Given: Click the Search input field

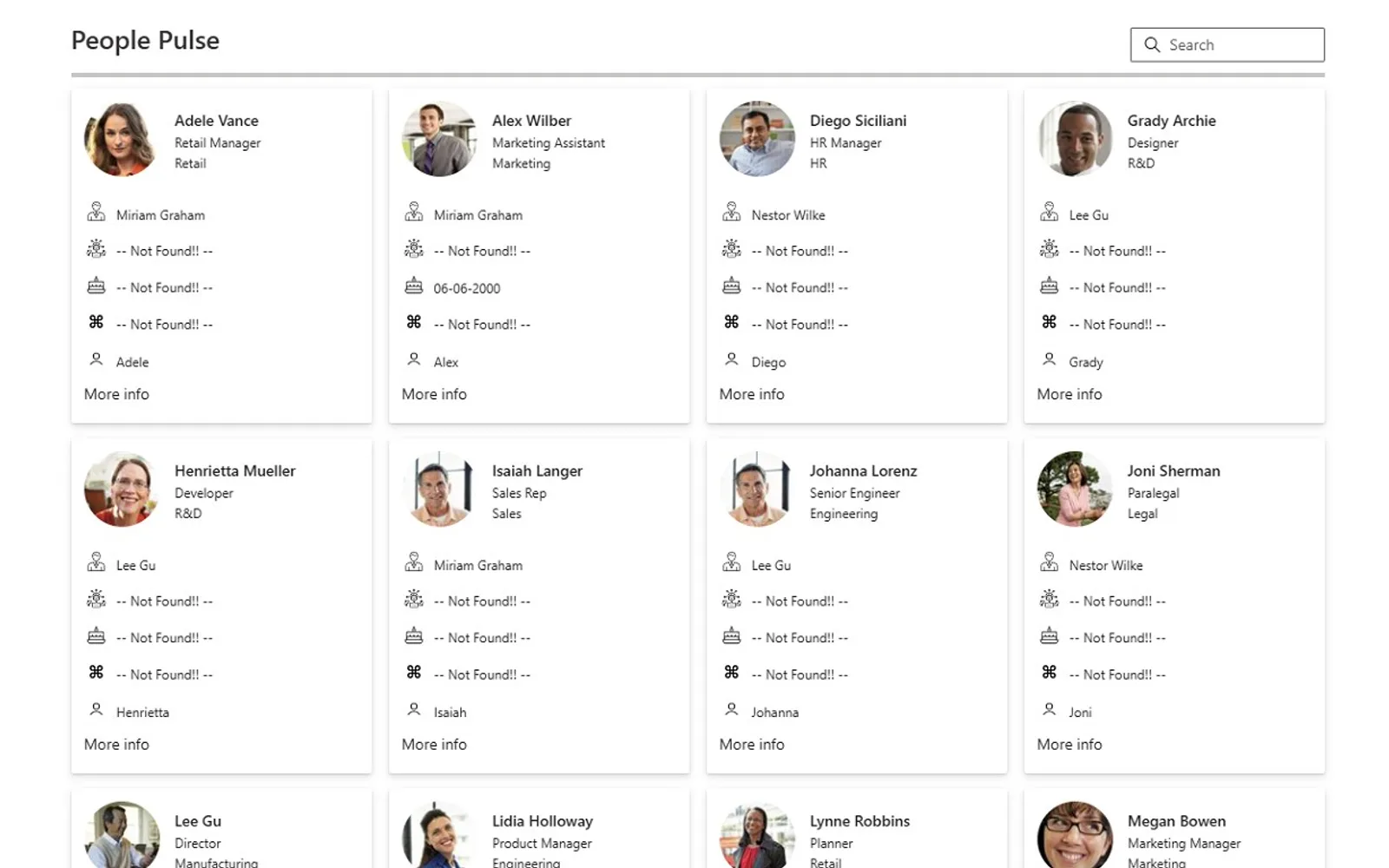Looking at the screenshot, I should [1227, 45].
